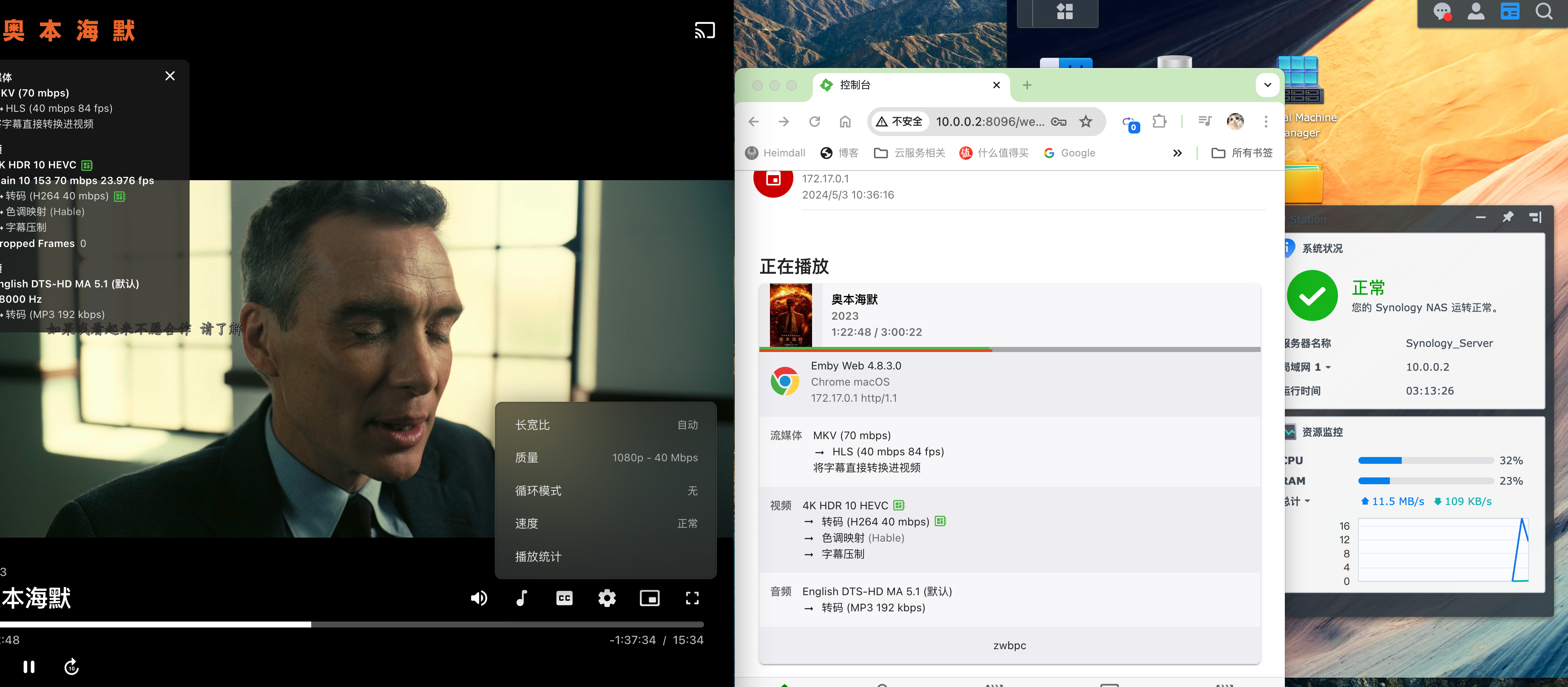Open the 长宽比 aspect ratio option

point(606,425)
